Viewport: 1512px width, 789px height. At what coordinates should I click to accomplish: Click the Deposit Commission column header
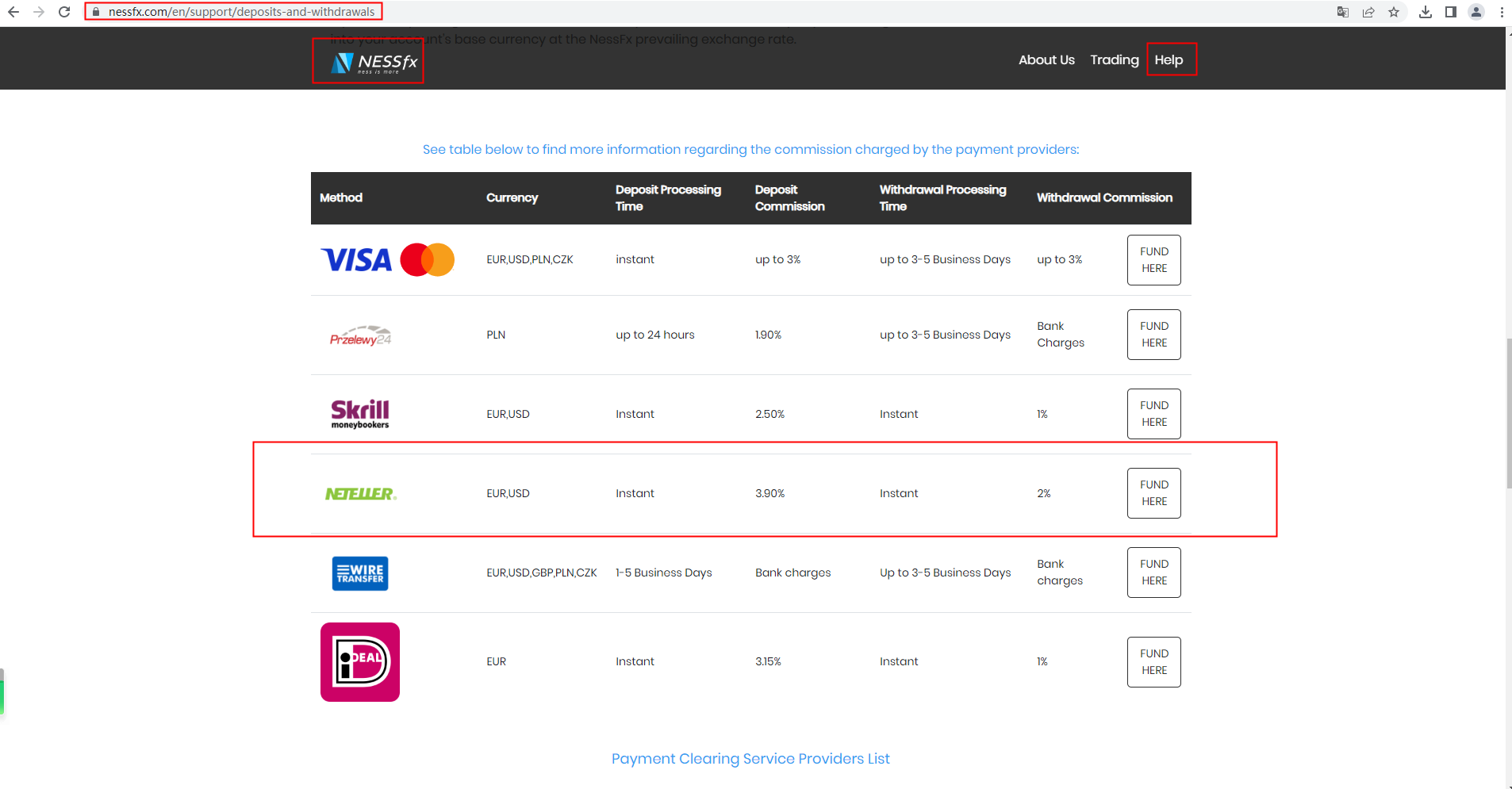pyautogui.click(x=790, y=198)
